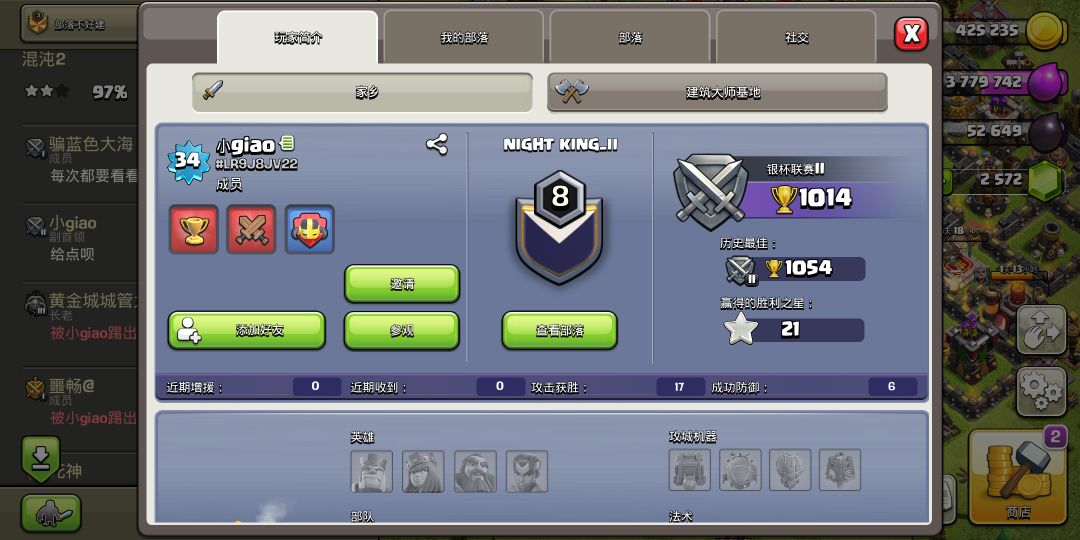
Task: Tap the Barbarian King hero icon
Action: coord(371,471)
